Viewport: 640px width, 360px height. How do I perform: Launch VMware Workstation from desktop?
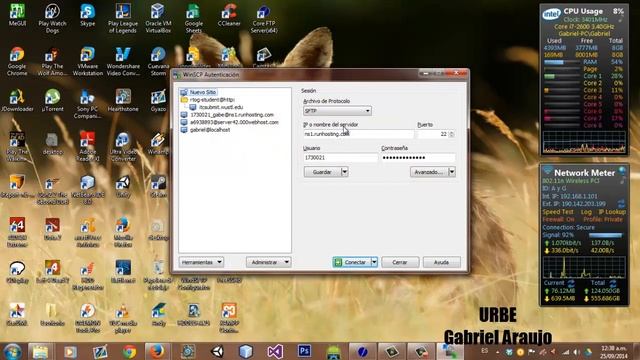[x=87, y=61]
